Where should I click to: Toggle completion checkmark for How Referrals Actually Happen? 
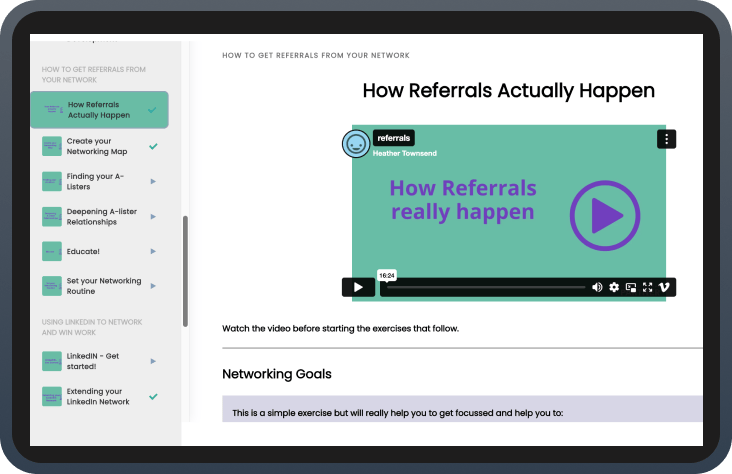152,109
